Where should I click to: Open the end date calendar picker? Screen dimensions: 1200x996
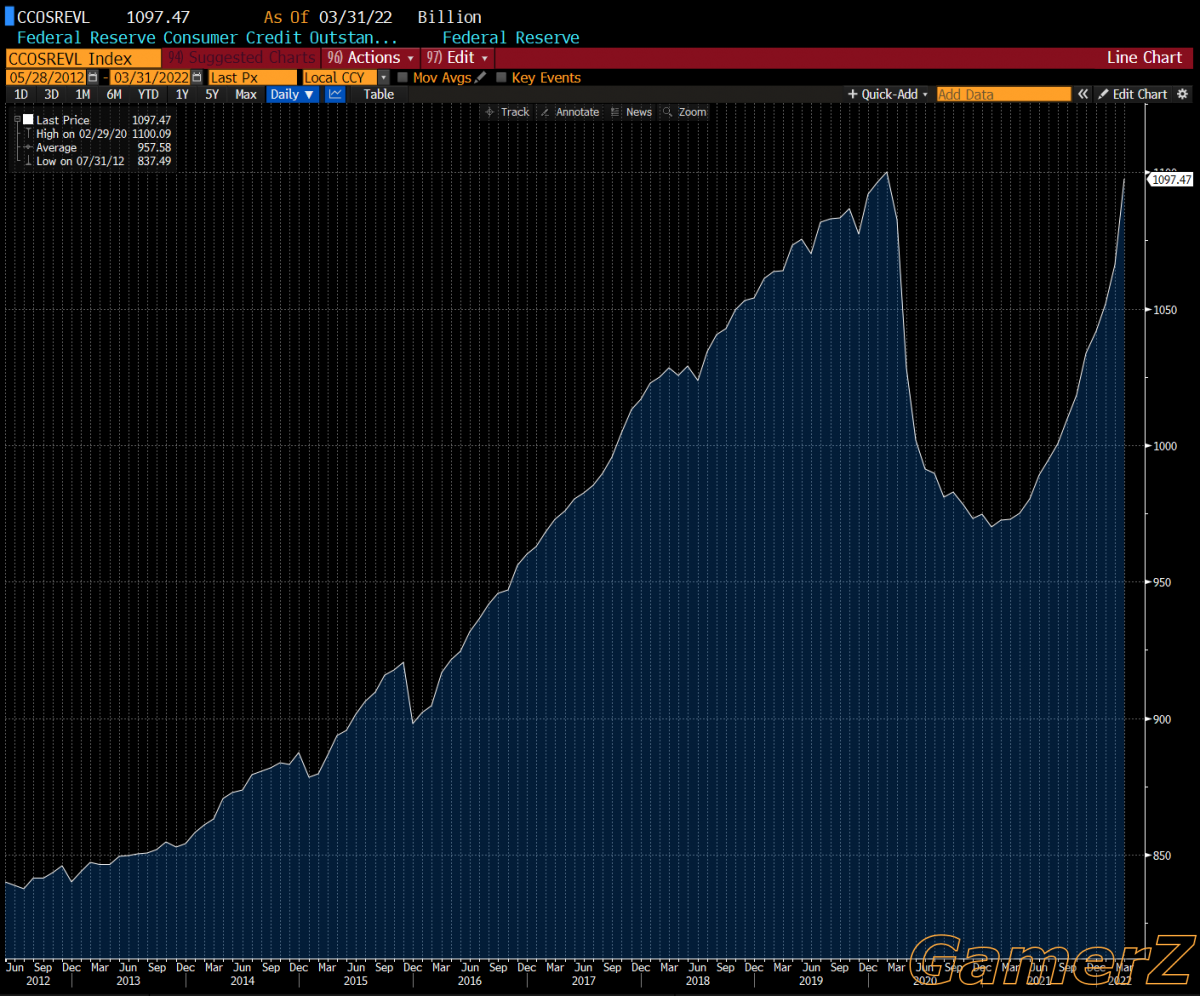(x=196, y=77)
